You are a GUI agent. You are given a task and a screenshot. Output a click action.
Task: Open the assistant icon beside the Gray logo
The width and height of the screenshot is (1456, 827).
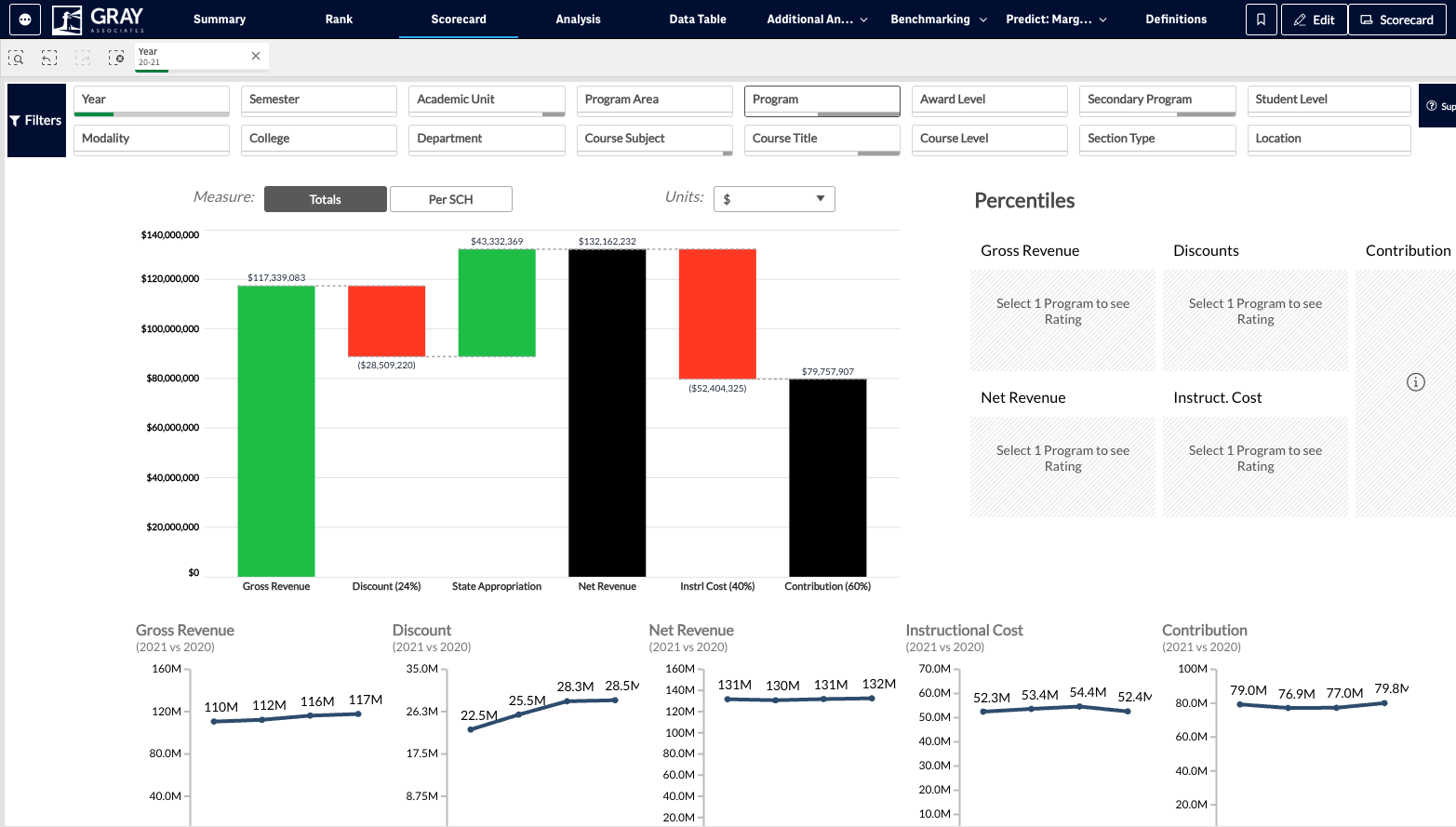click(x=25, y=20)
